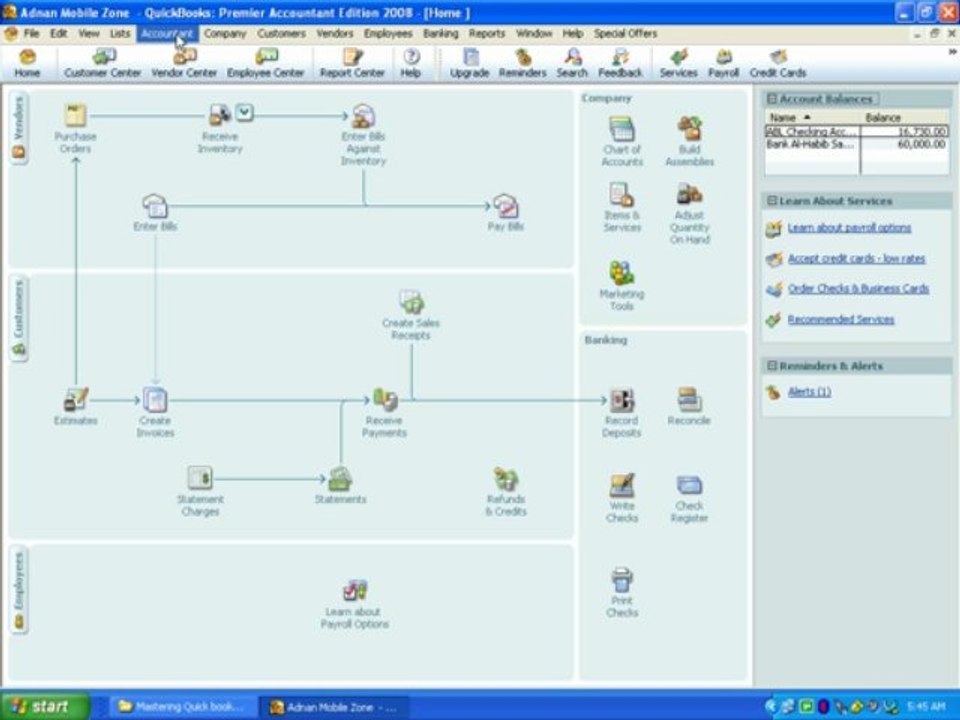
Task: Open Reminders from toolbar
Action: (523, 64)
